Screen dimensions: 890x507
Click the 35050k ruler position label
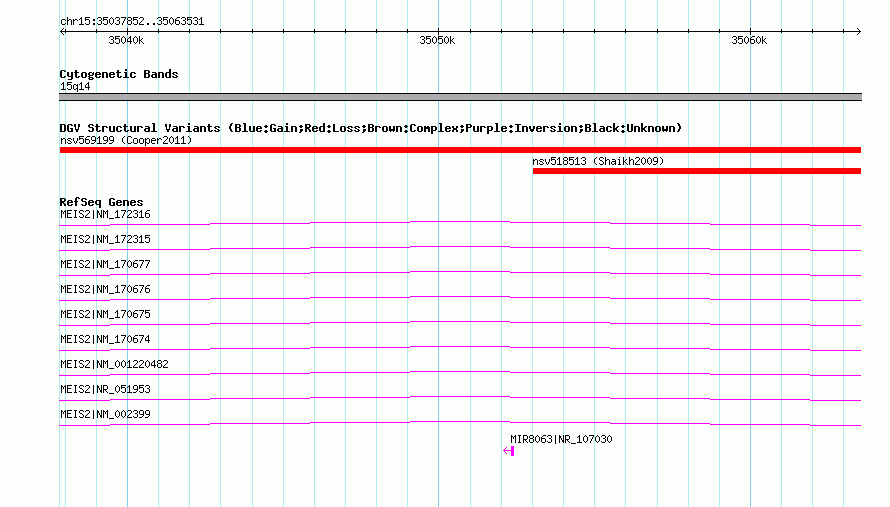coord(437,40)
